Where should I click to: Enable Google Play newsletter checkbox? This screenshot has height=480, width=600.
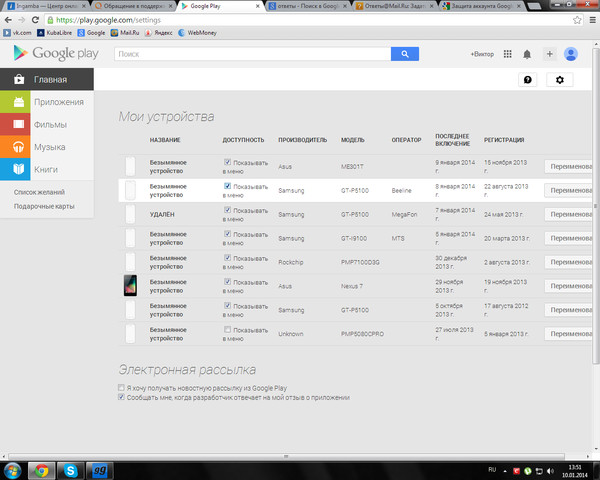tap(121, 388)
